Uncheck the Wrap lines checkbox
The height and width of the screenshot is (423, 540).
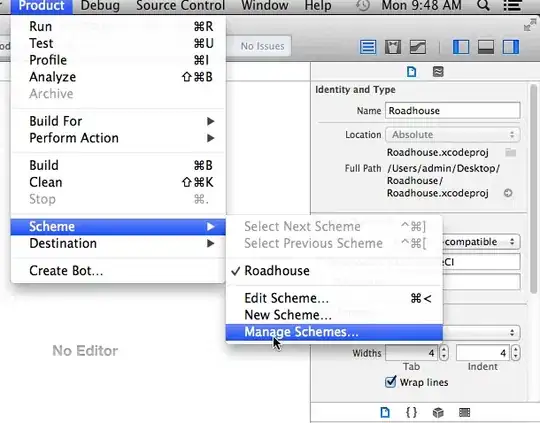391,382
